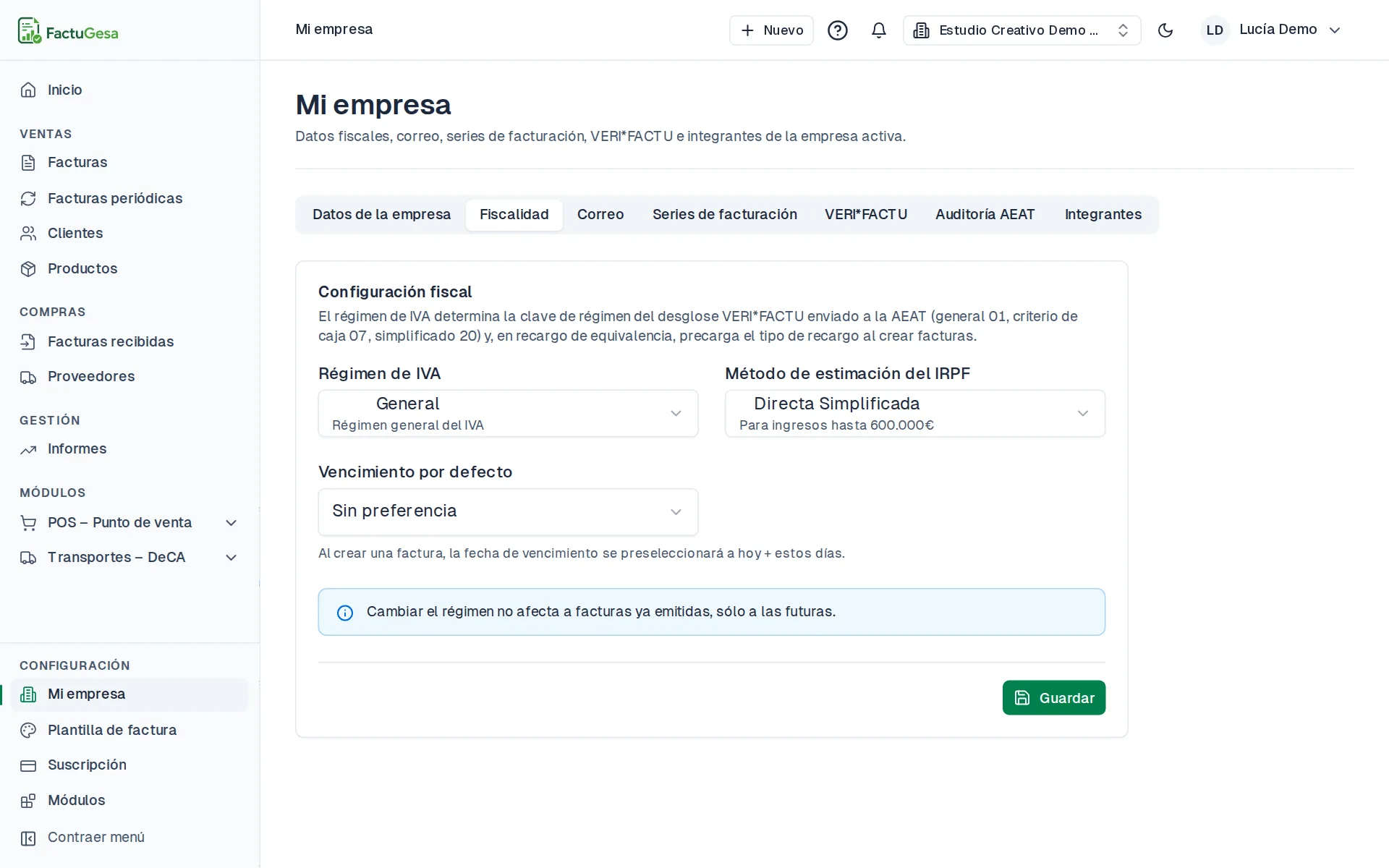Open the Régimen de IVA dropdown

point(508,414)
